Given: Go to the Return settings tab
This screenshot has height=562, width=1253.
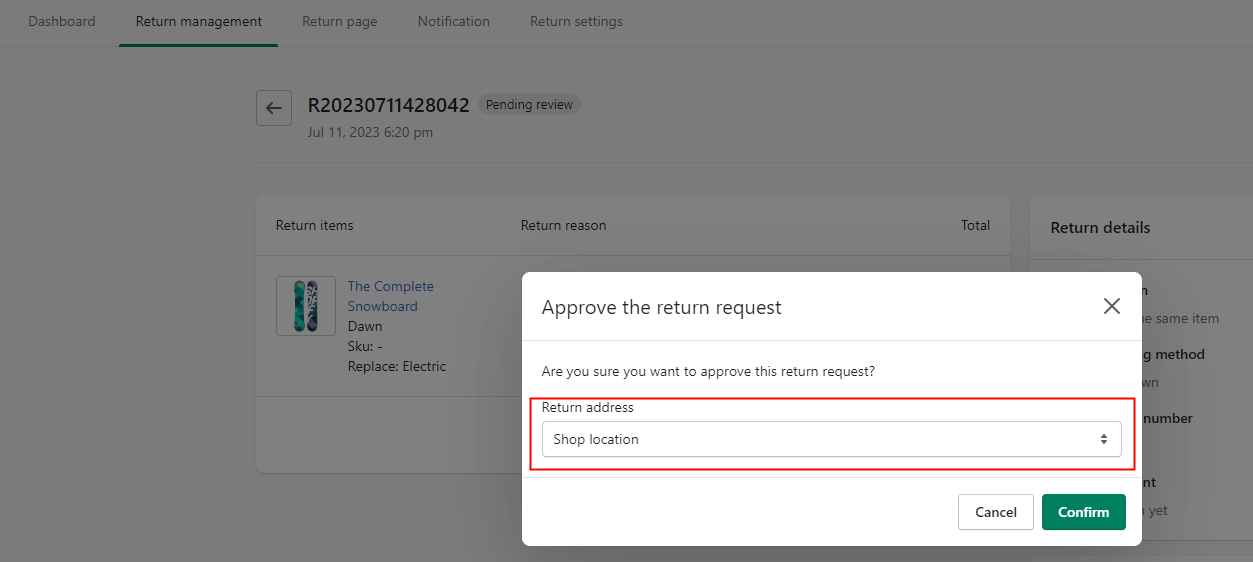Looking at the screenshot, I should [x=576, y=21].
